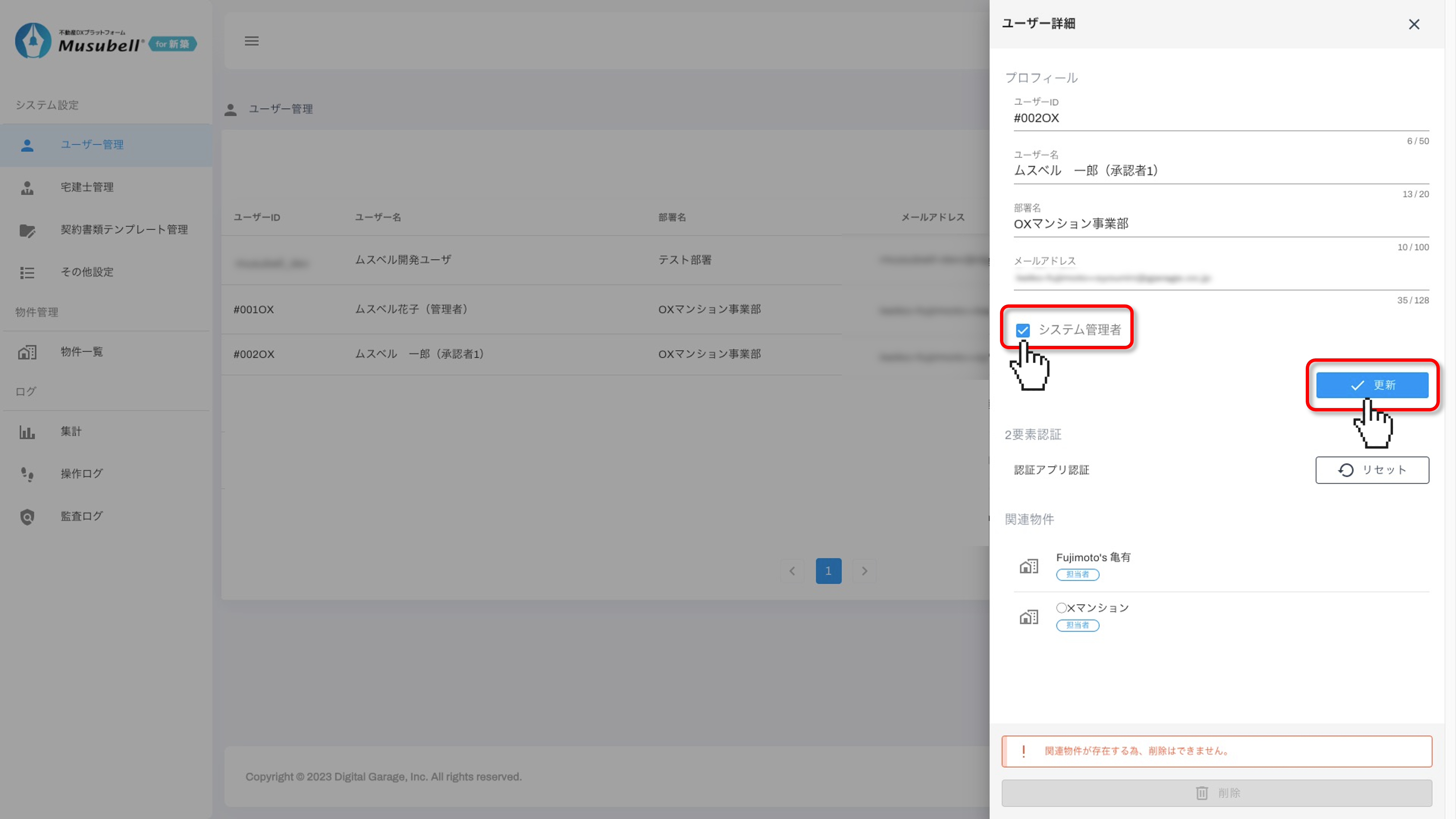Click building icon next to Fujimoto's 亀有
This screenshot has height=819, width=1456.
coord(1029,566)
